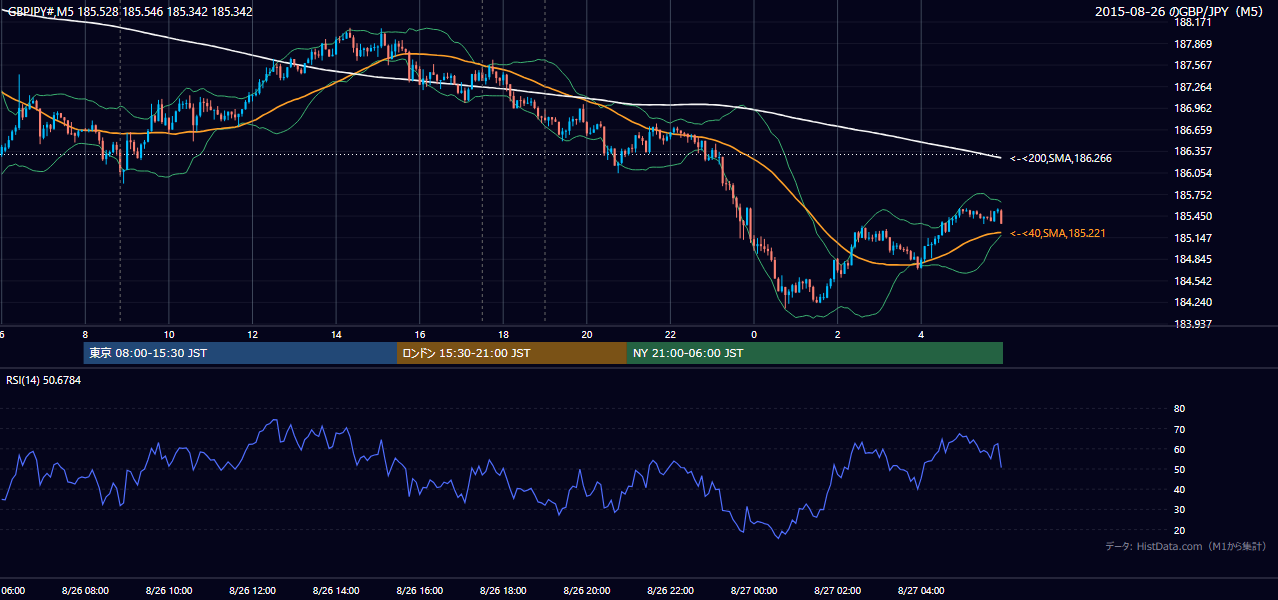
Task: Click the 184.240 price axis label
Action: coord(1193,302)
